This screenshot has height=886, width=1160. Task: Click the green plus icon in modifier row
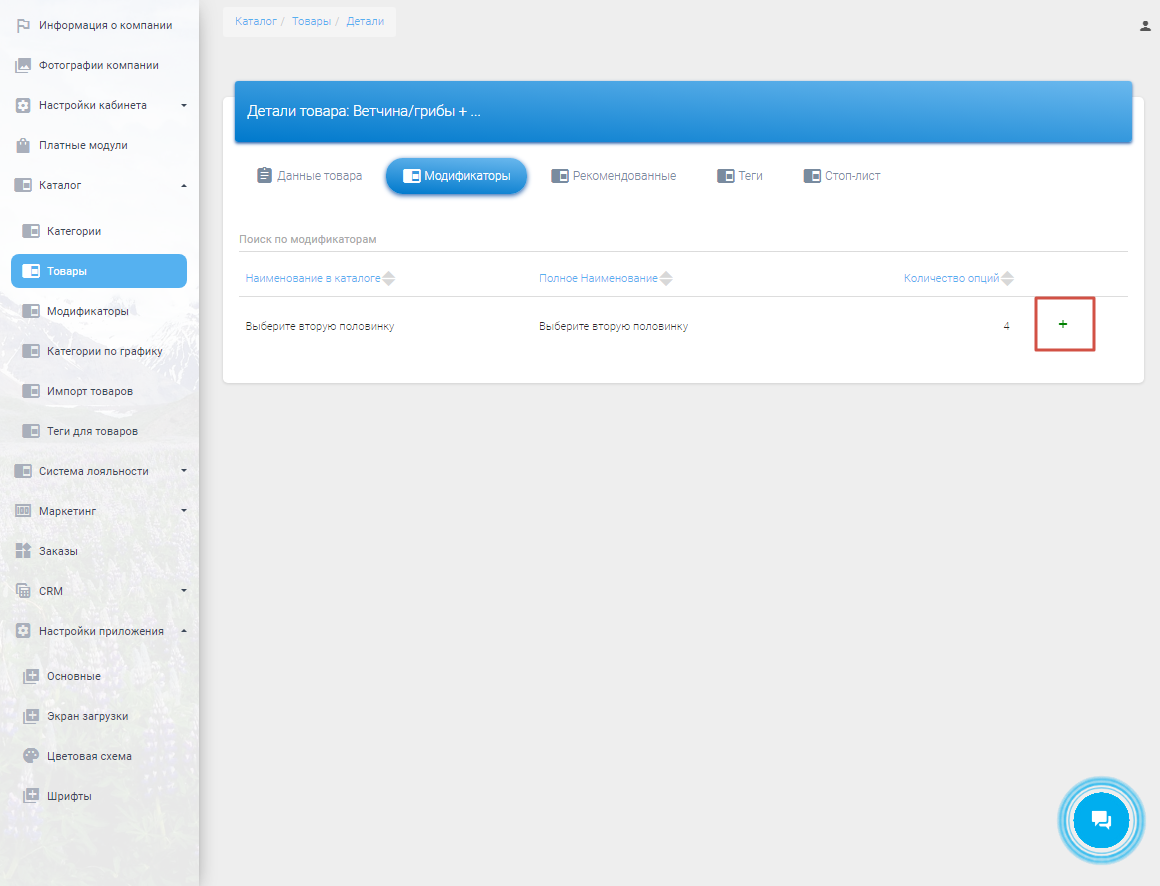coord(1063,324)
